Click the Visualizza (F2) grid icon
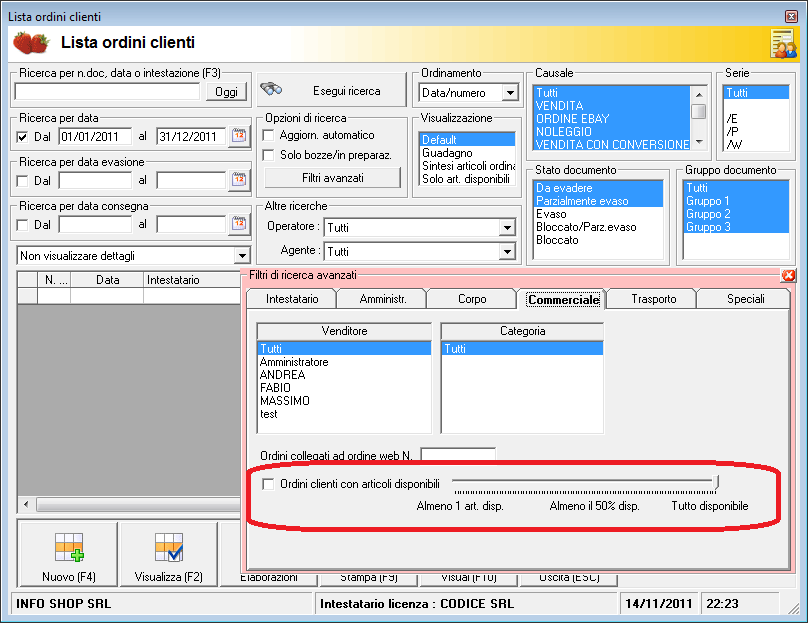This screenshot has height=623, width=808. tap(169, 547)
